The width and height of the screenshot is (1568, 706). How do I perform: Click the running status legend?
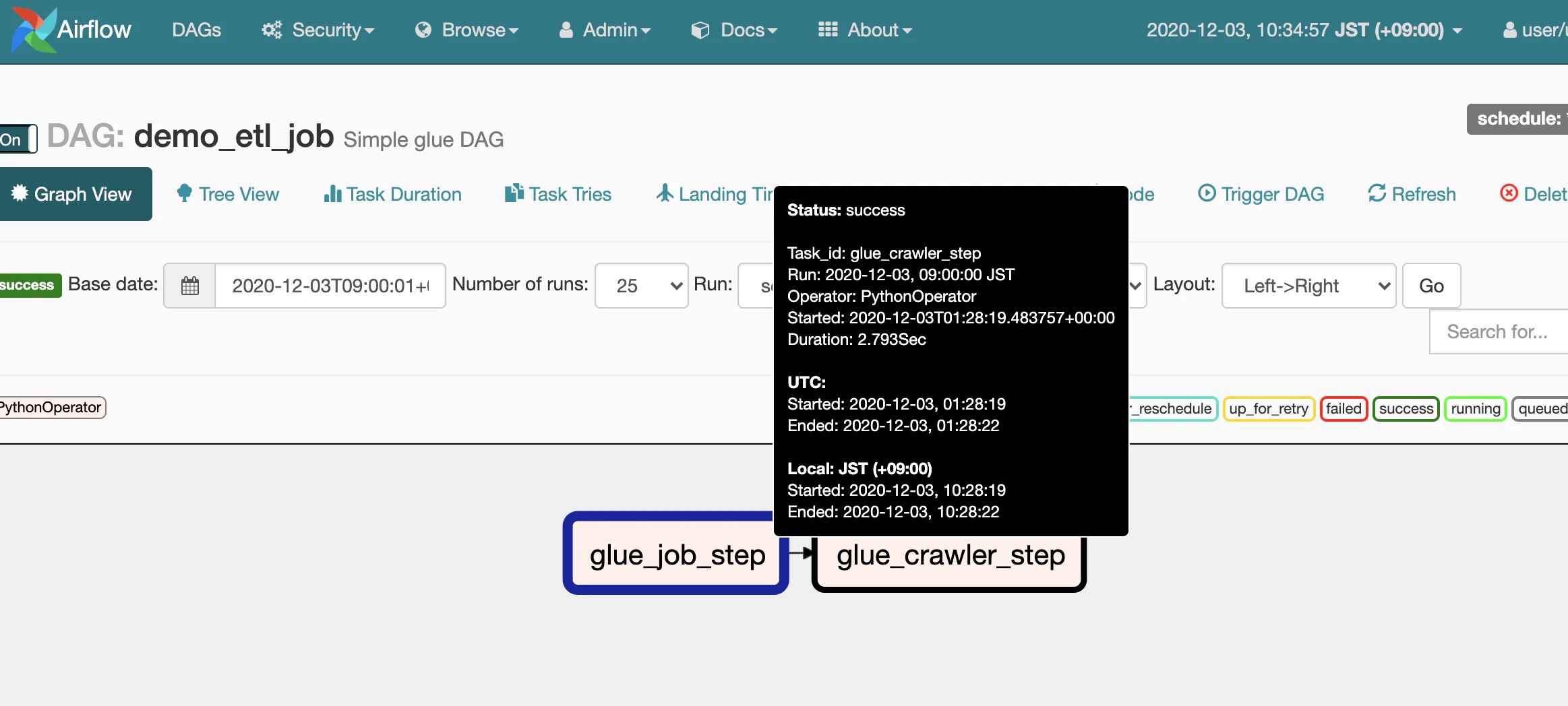pos(1476,409)
